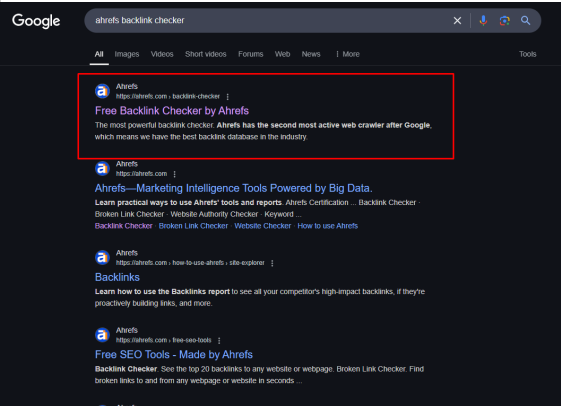Clear the search query with X icon
Viewport: 561px width, 406px height.
[457, 21]
